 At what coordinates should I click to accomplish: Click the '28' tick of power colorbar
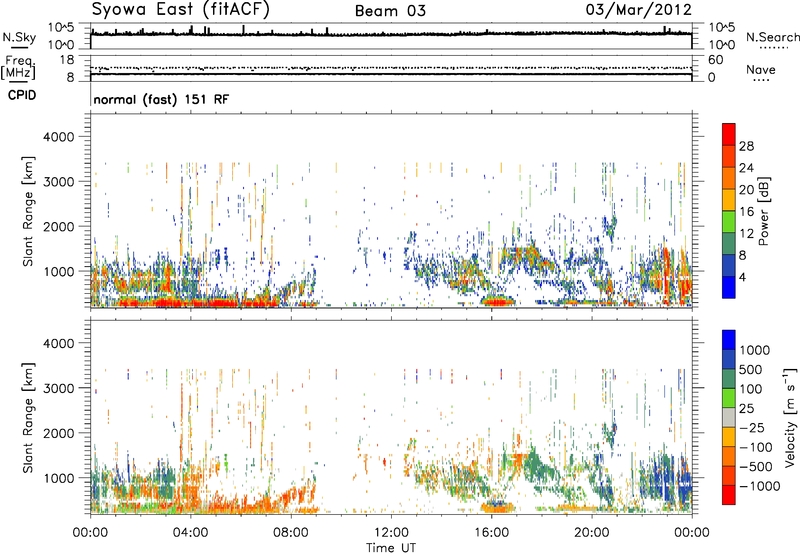pos(746,146)
